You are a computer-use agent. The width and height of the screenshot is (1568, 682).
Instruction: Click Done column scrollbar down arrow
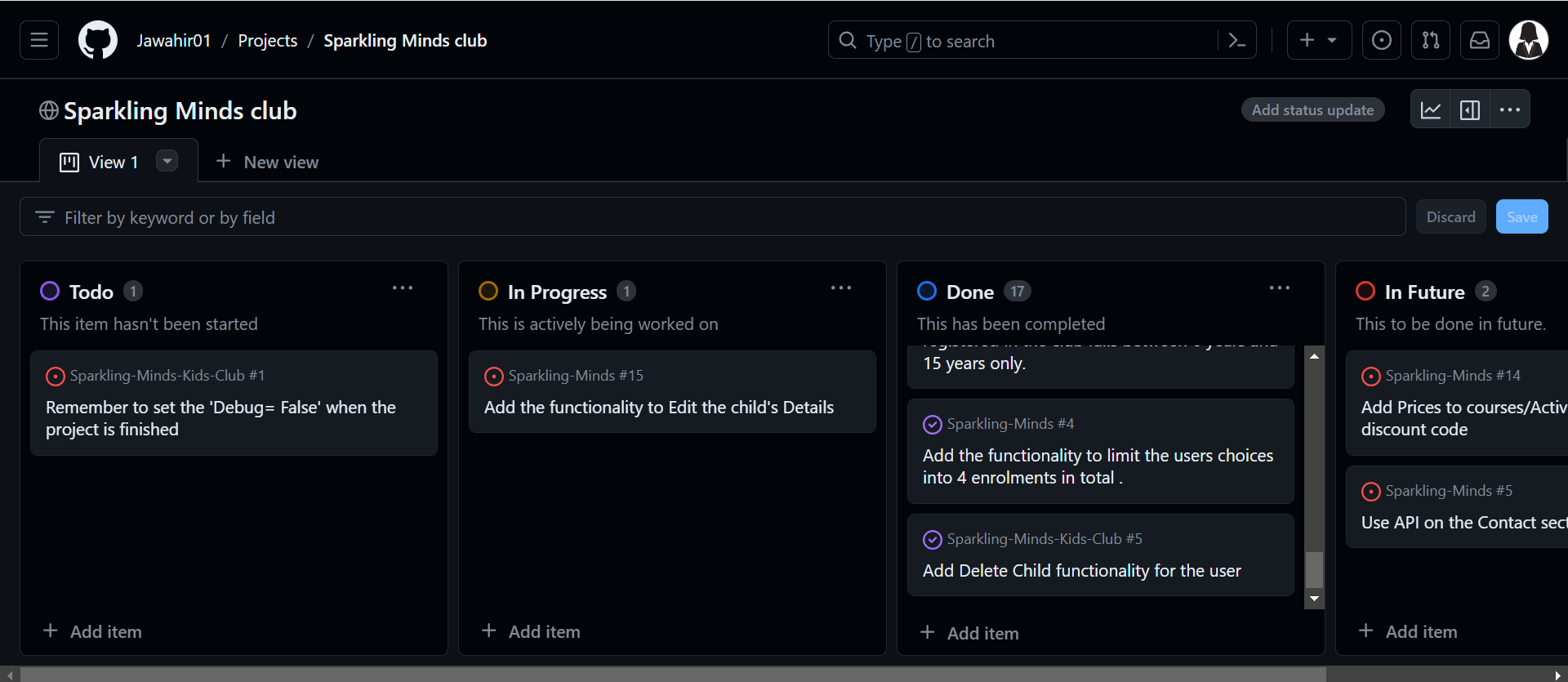(1314, 599)
